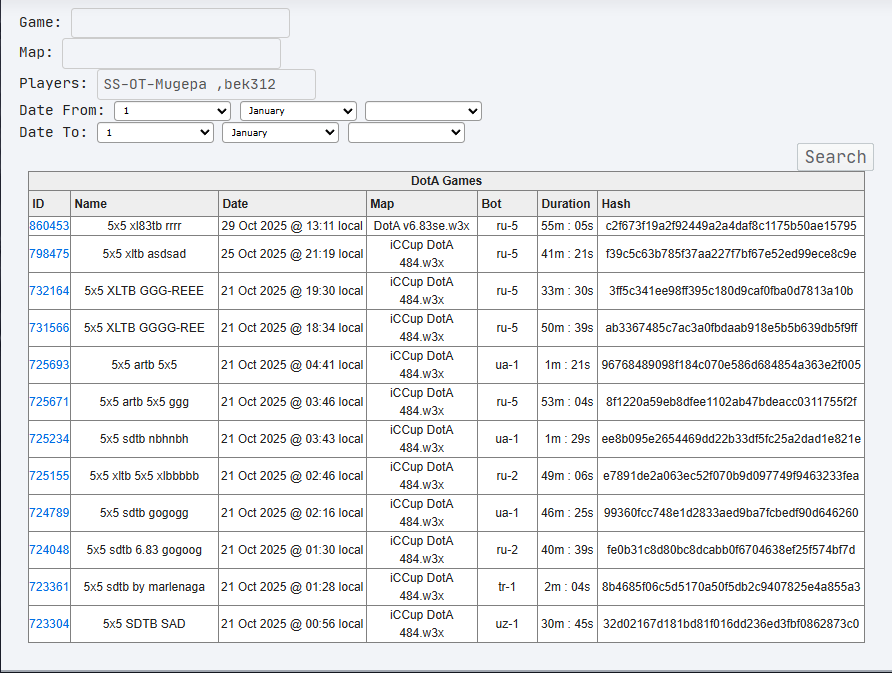Click duration '1m : 29s'
This screenshot has height=673, width=892.
(567, 439)
